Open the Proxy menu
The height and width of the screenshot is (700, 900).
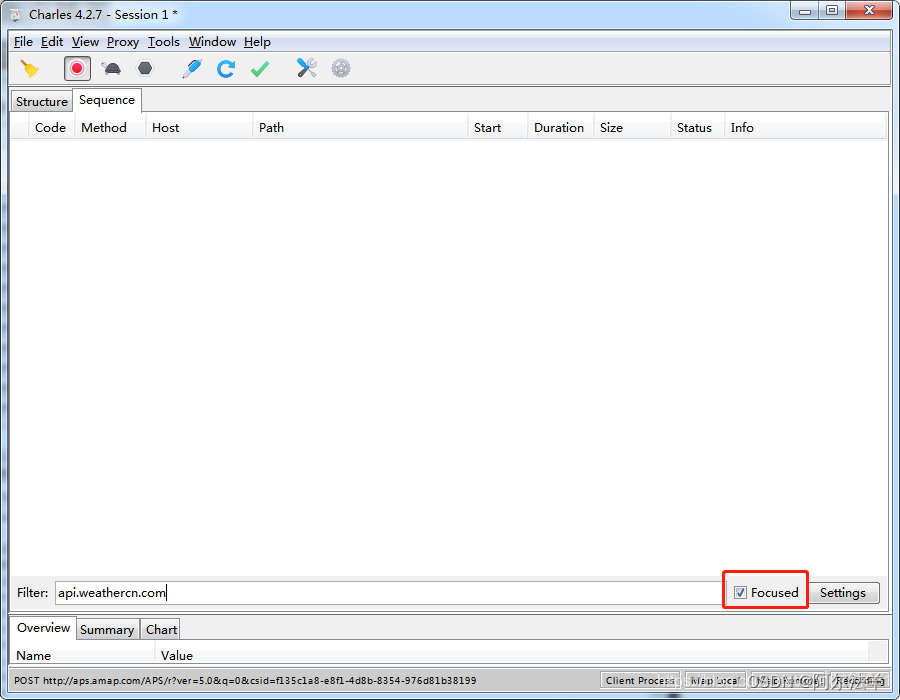(x=123, y=42)
